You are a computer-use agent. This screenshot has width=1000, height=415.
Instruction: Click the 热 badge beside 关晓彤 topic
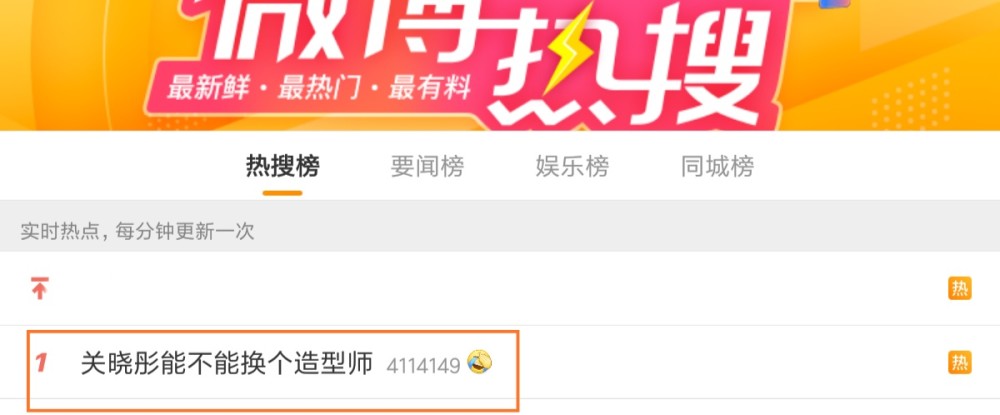959,362
